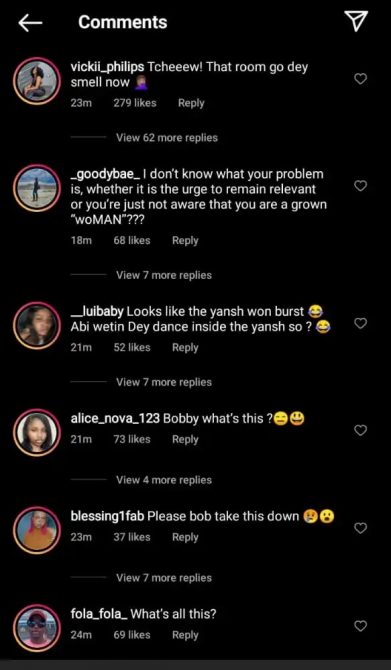This screenshot has width=391, height=670.
Task: Like alice_nova_123's comment with the heart
Action: [361, 430]
